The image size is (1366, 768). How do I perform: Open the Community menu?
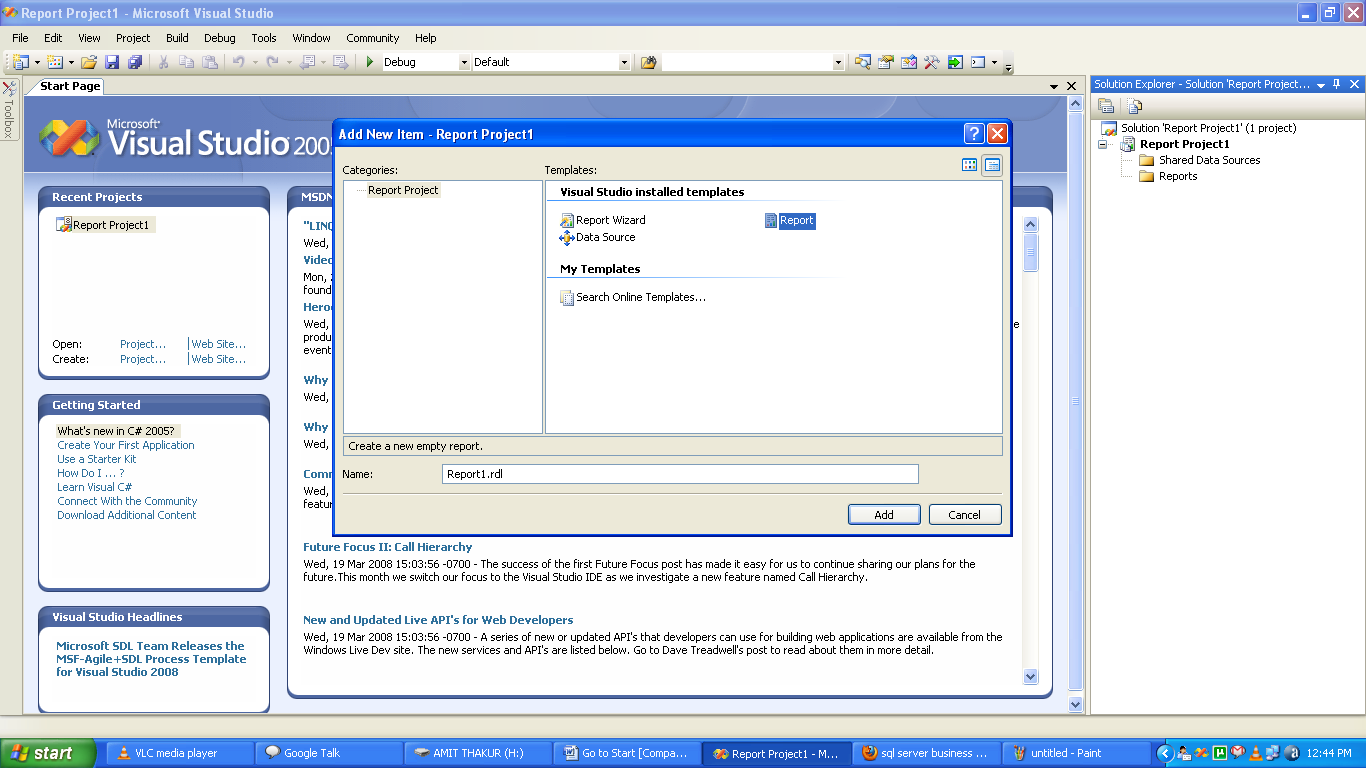click(x=372, y=38)
